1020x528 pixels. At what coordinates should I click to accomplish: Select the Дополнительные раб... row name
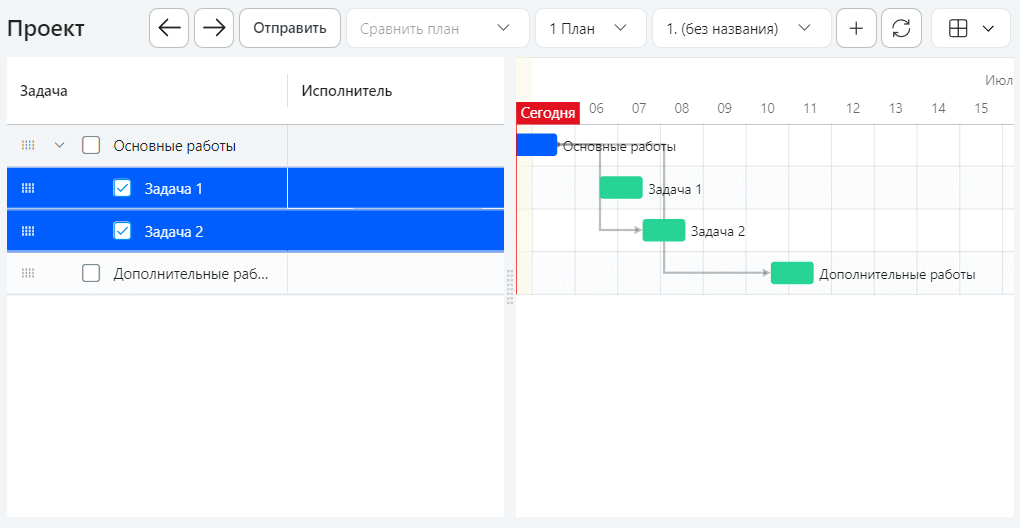pyautogui.click(x=191, y=274)
